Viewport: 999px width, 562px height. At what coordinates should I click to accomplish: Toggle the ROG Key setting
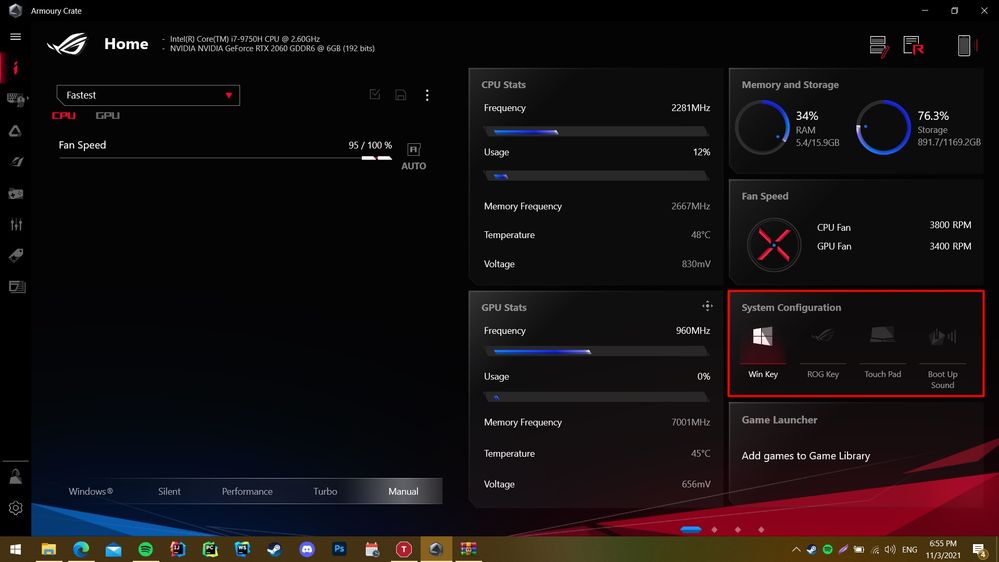click(823, 352)
